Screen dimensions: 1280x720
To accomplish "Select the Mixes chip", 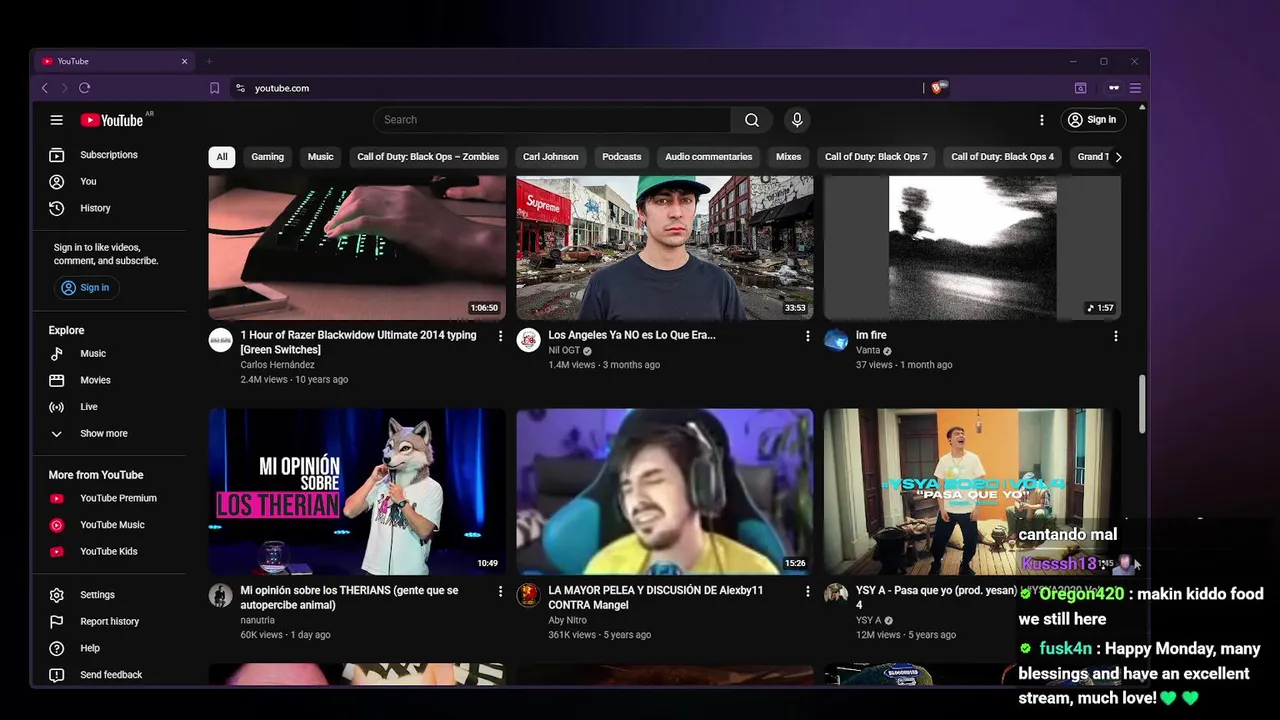I will tap(789, 157).
